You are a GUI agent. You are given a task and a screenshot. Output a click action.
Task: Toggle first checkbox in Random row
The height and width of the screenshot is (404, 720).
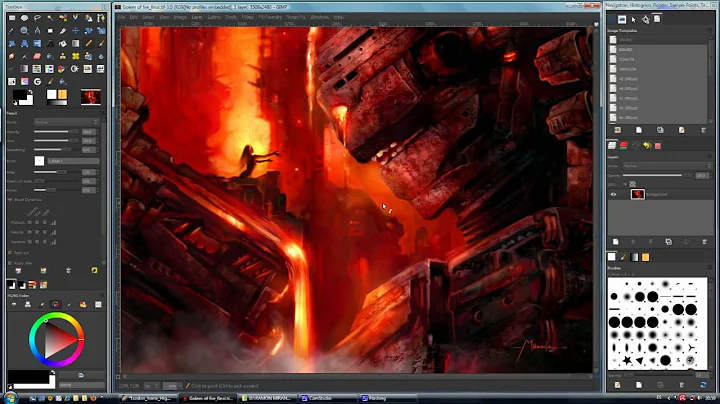pyautogui.click(x=29, y=241)
